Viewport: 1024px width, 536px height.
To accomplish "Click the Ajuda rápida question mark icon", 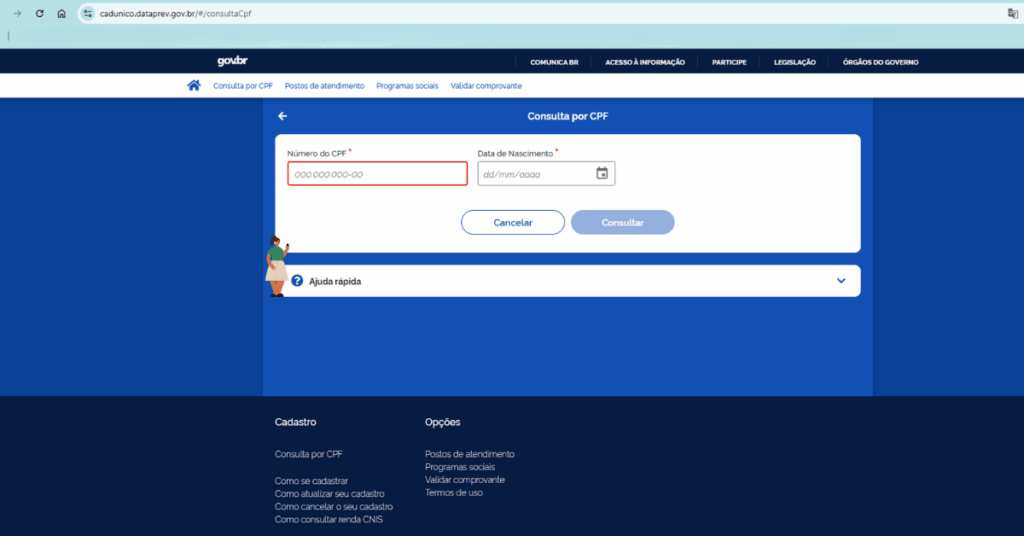I will pos(297,281).
